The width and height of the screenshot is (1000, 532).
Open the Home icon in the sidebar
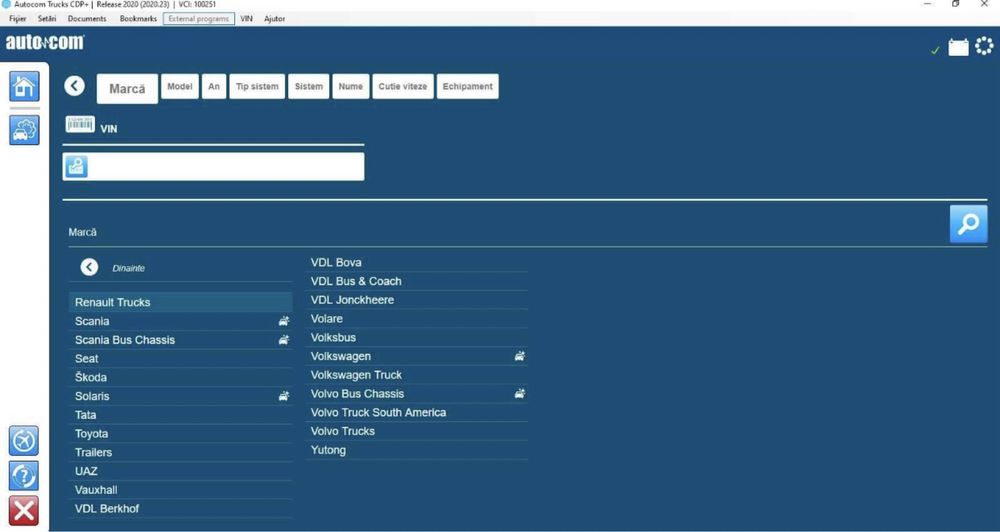point(24,86)
